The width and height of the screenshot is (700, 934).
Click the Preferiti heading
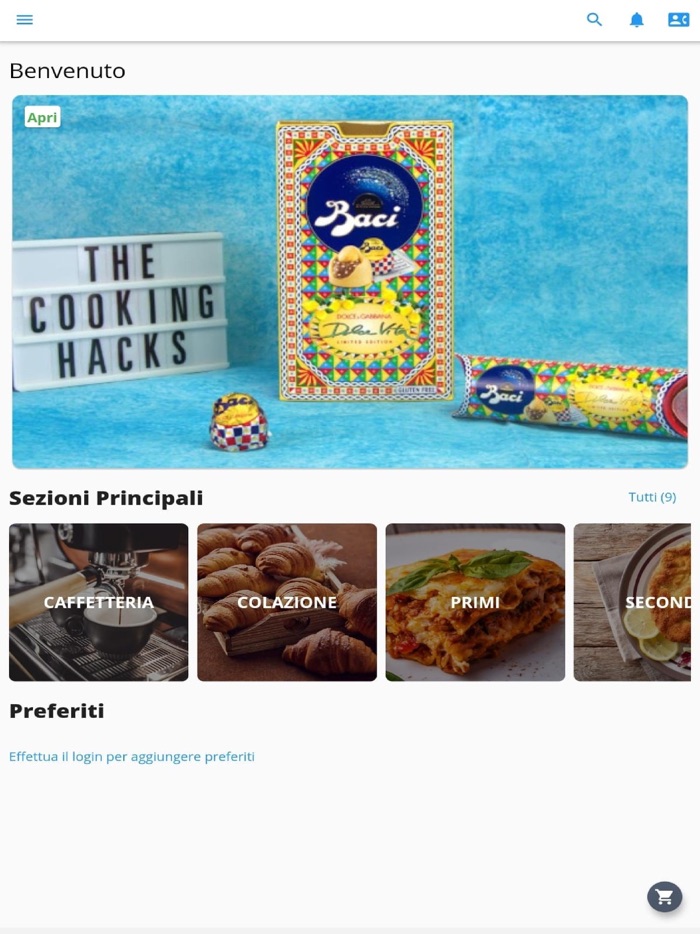57,711
